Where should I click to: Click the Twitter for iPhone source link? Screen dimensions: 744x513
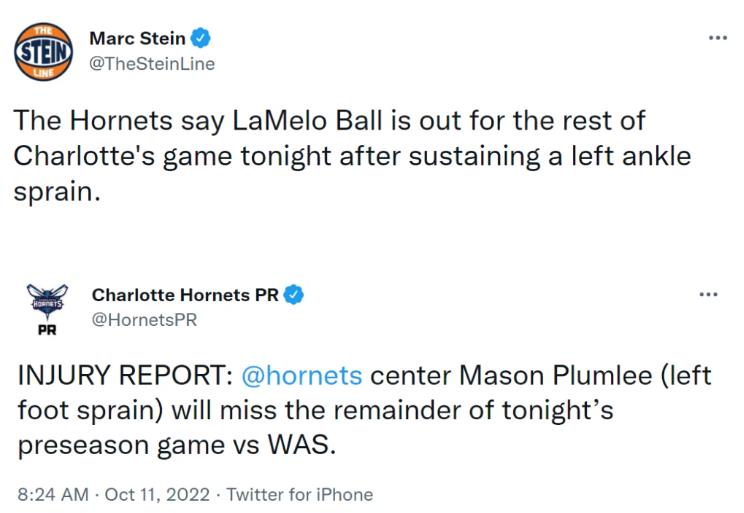(x=300, y=494)
